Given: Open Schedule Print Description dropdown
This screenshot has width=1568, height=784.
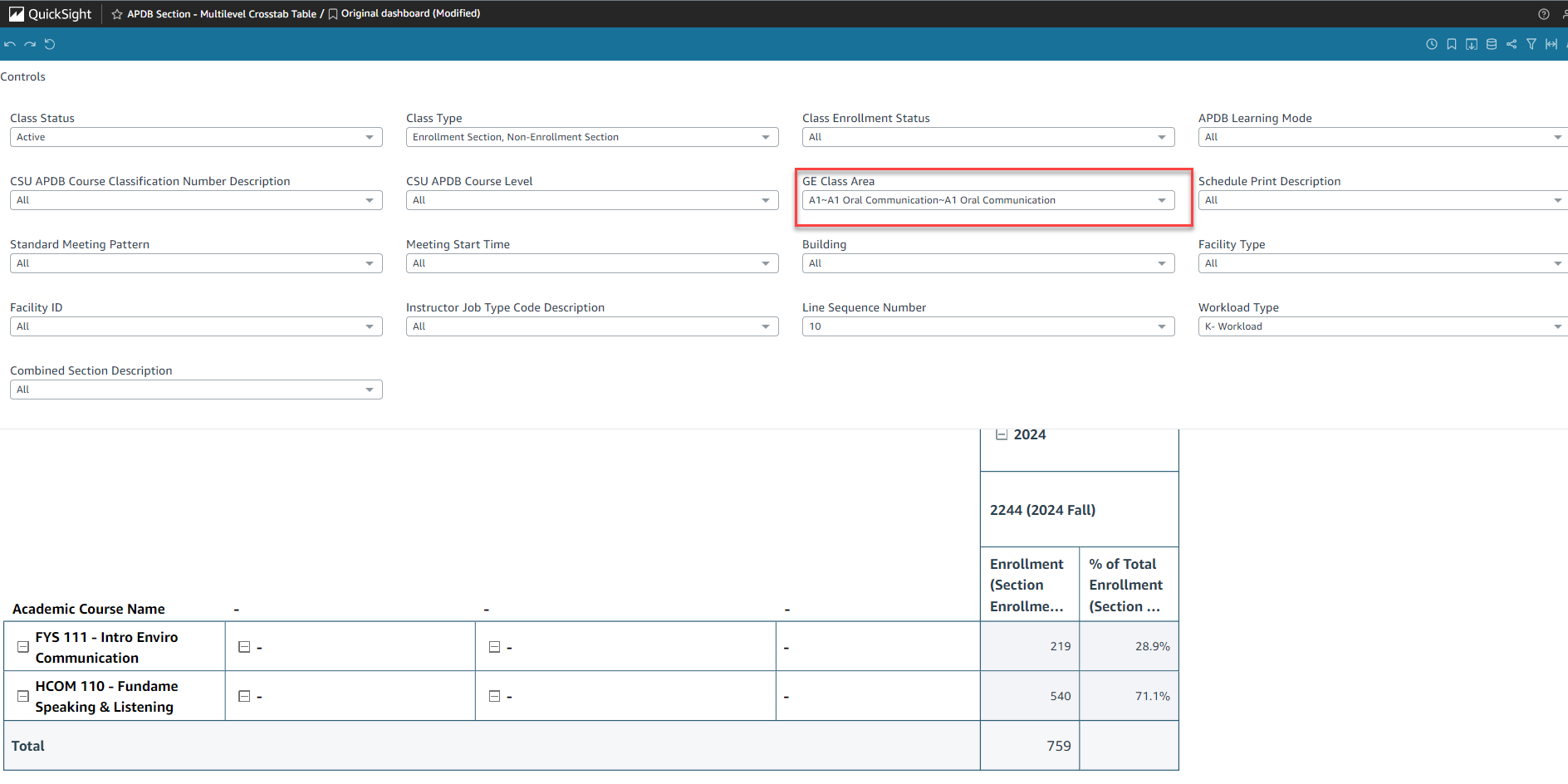Looking at the screenshot, I should (x=1383, y=200).
